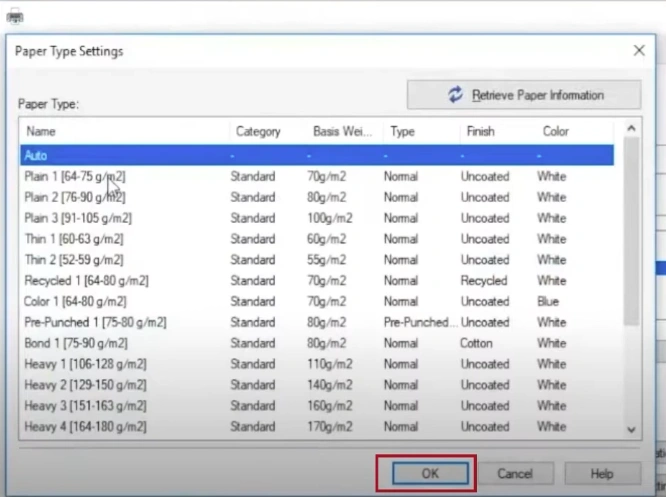Image resolution: width=666 pixels, height=497 pixels.
Task: Close the Paper Type Settings dialog
Action: tap(639, 51)
